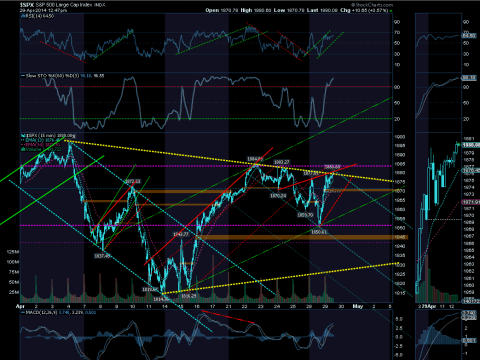Click the 1816.29 low price annotation
This screenshot has width=480, height=360.
pos(188,296)
